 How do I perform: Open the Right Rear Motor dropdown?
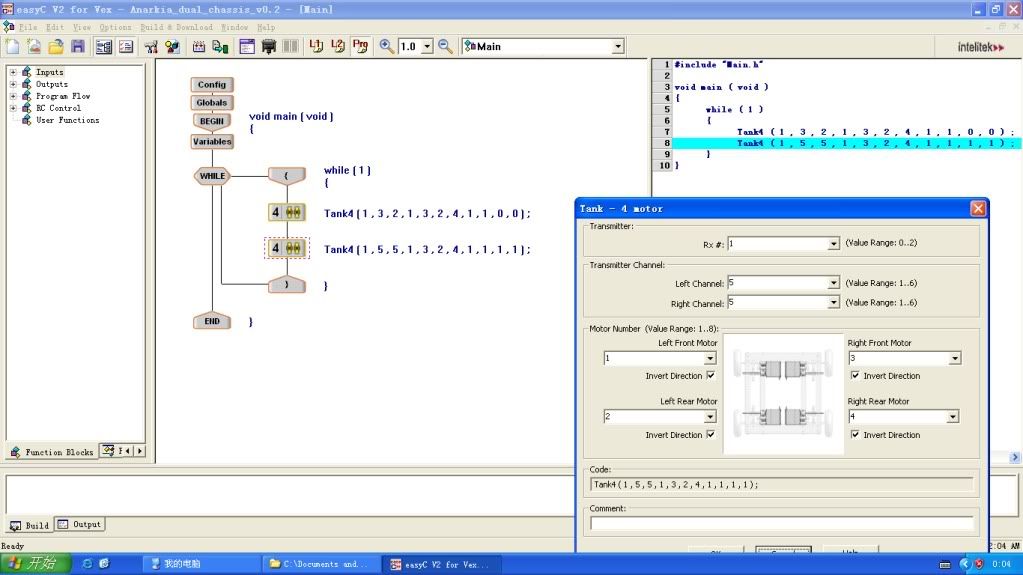[953, 416]
